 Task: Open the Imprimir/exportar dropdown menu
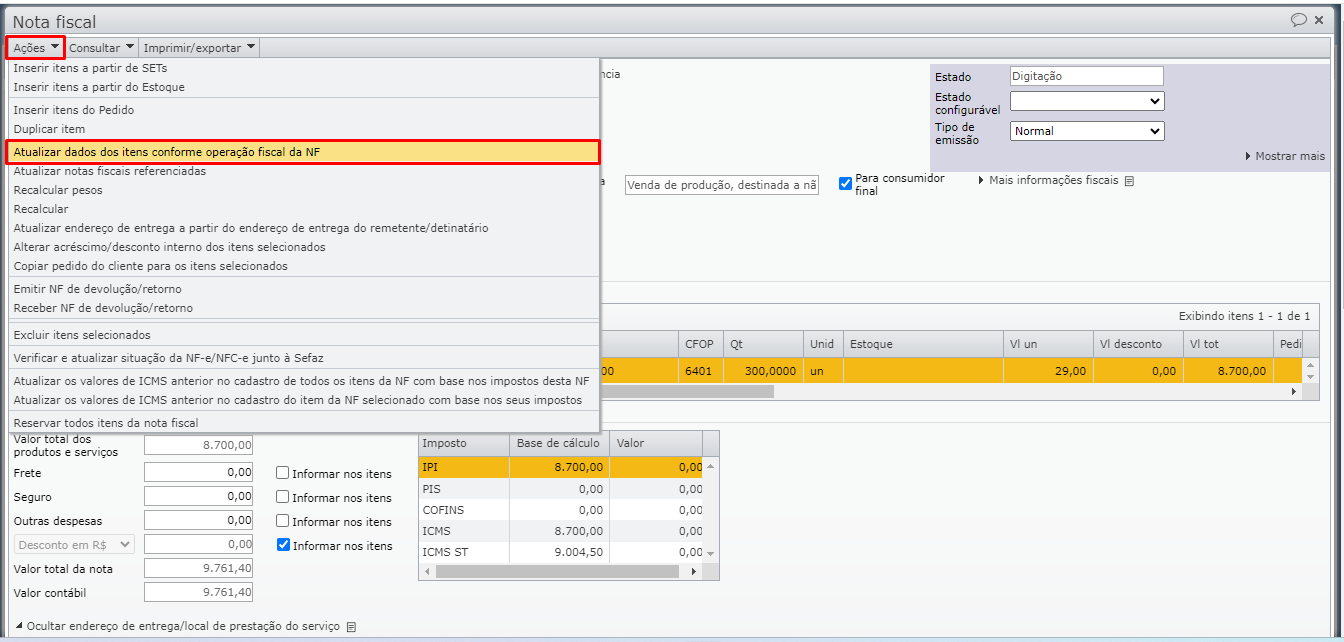tap(199, 47)
